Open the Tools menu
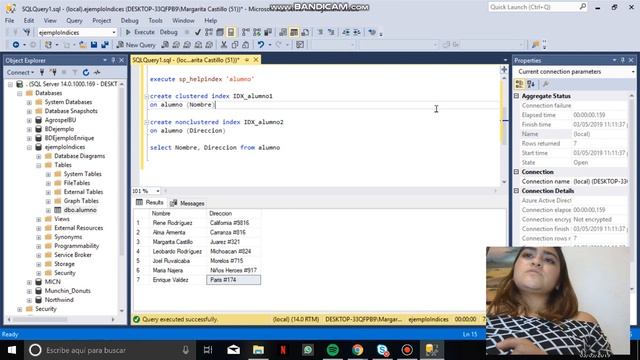 (x=155, y=20)
